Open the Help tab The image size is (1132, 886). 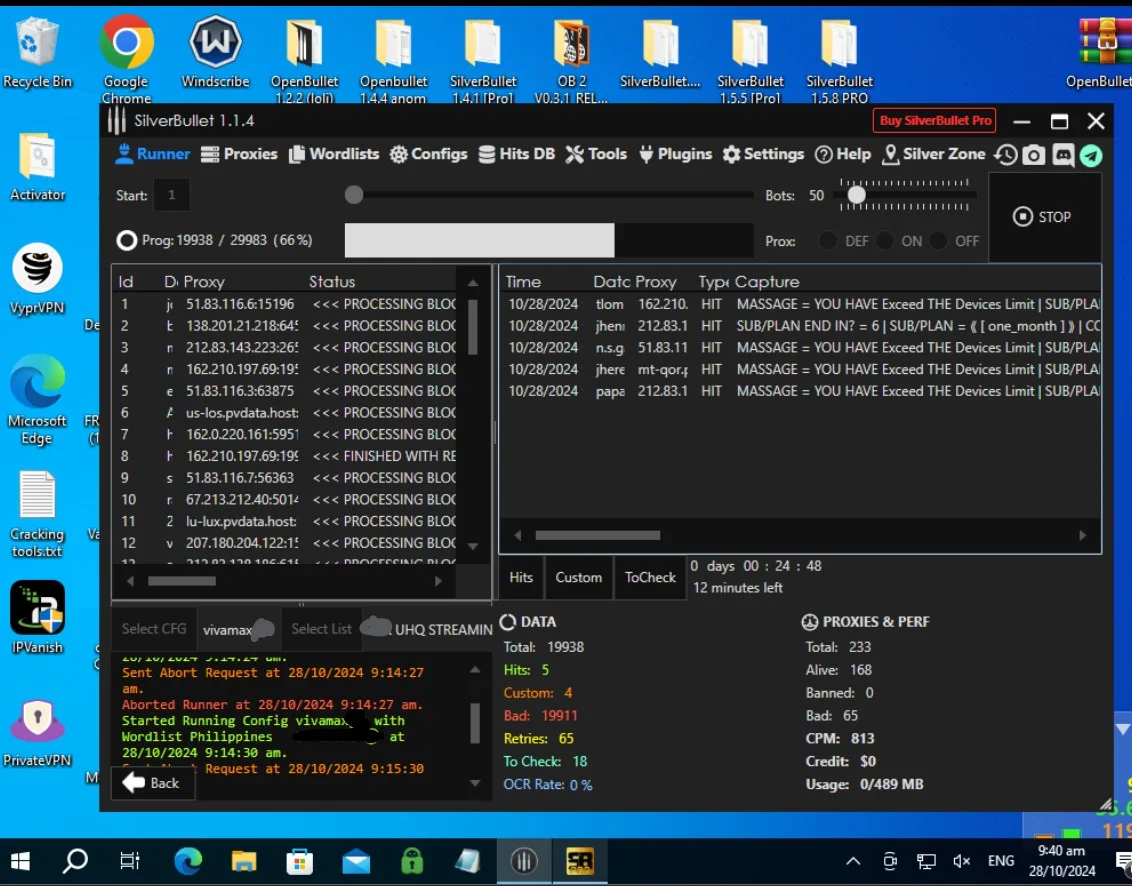point(843,154)
